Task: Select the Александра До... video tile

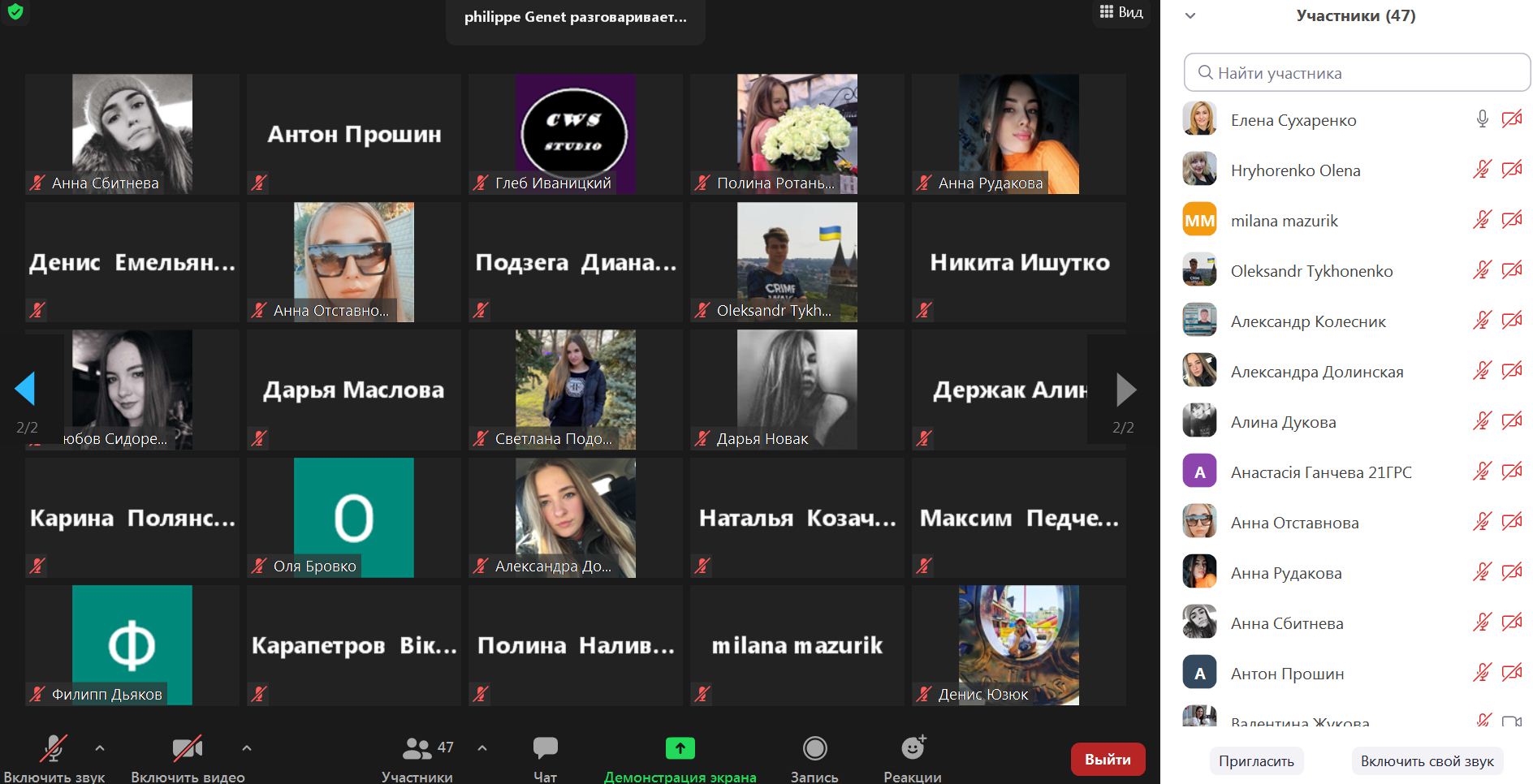Action: tap(576, 518)
